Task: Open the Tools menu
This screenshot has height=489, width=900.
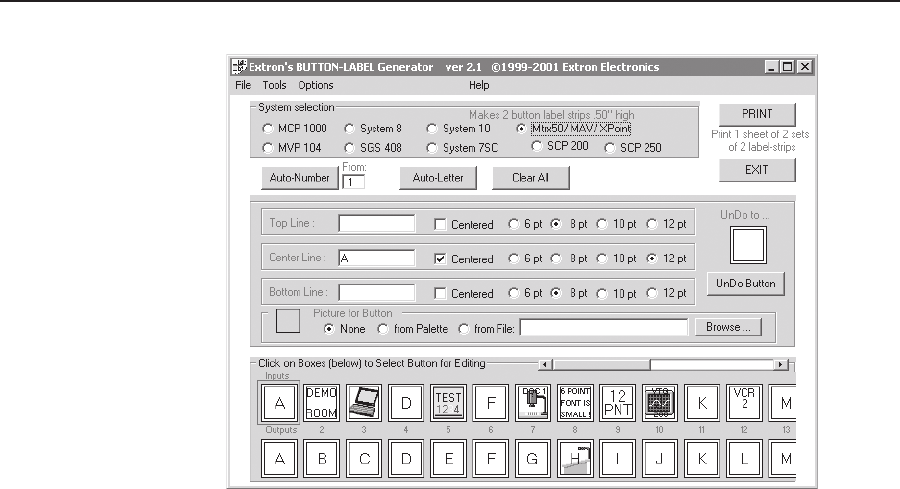Action: pos(274,85)
